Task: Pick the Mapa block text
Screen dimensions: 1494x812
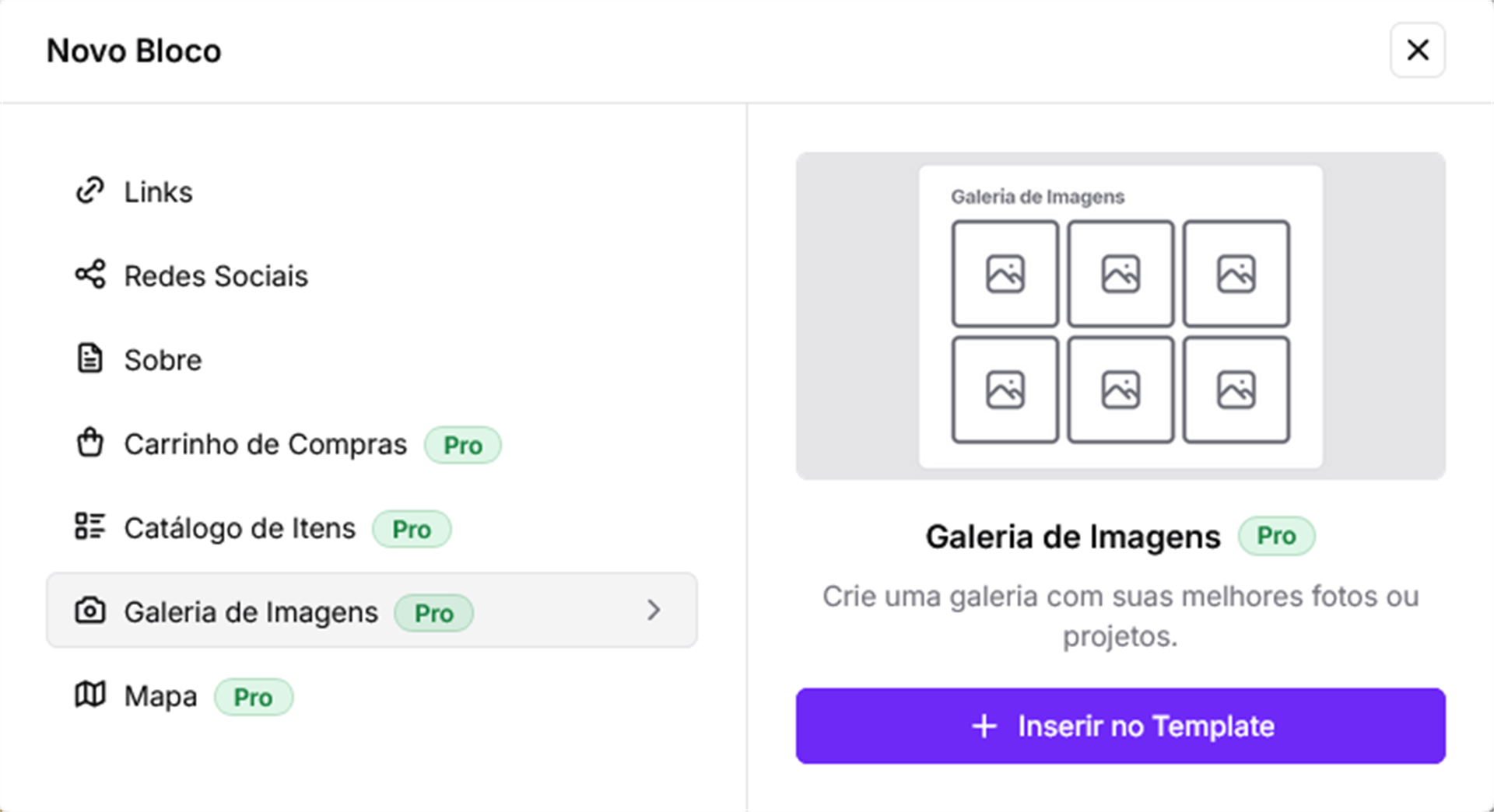Action: (161, 696)
